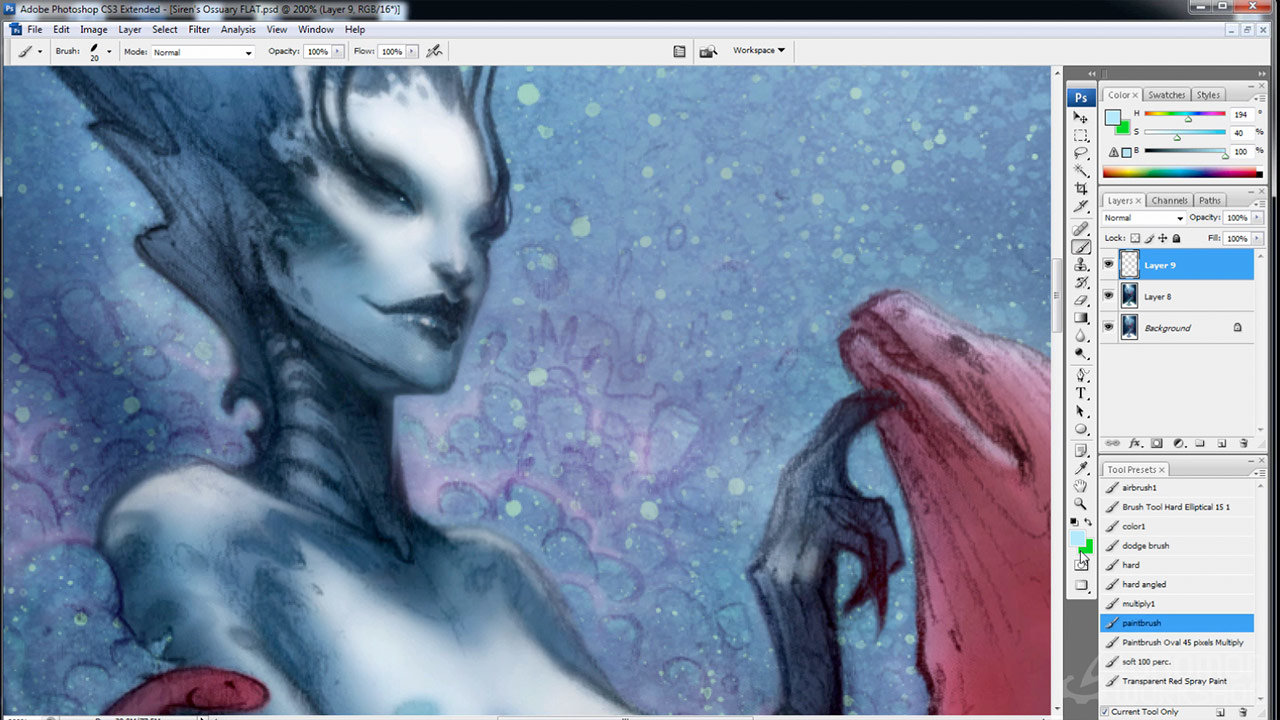Select the Lasso tool
Screen dimensions: 1280x720
(x=1081, y=153)
